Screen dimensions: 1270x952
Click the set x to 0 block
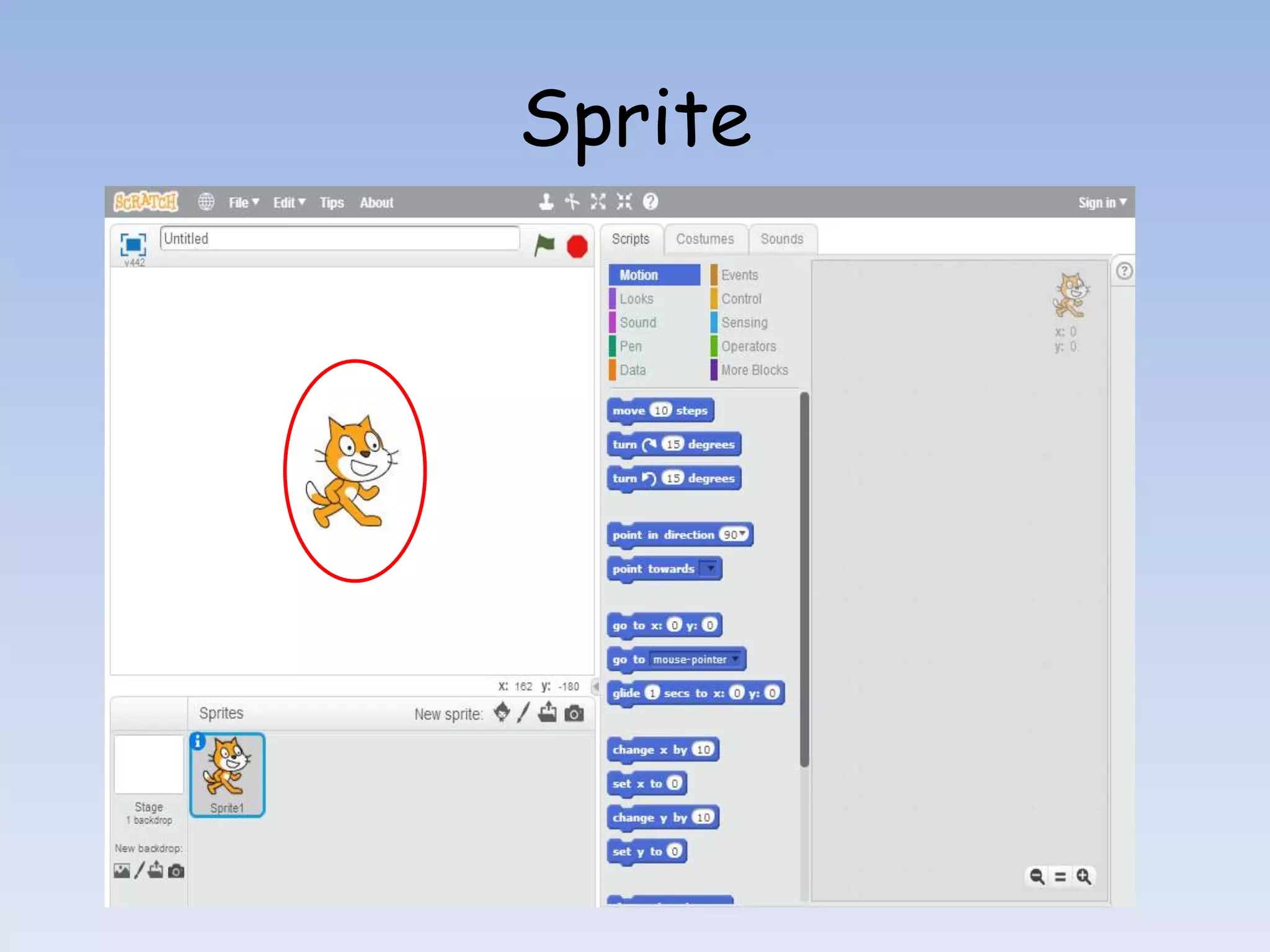647,783
